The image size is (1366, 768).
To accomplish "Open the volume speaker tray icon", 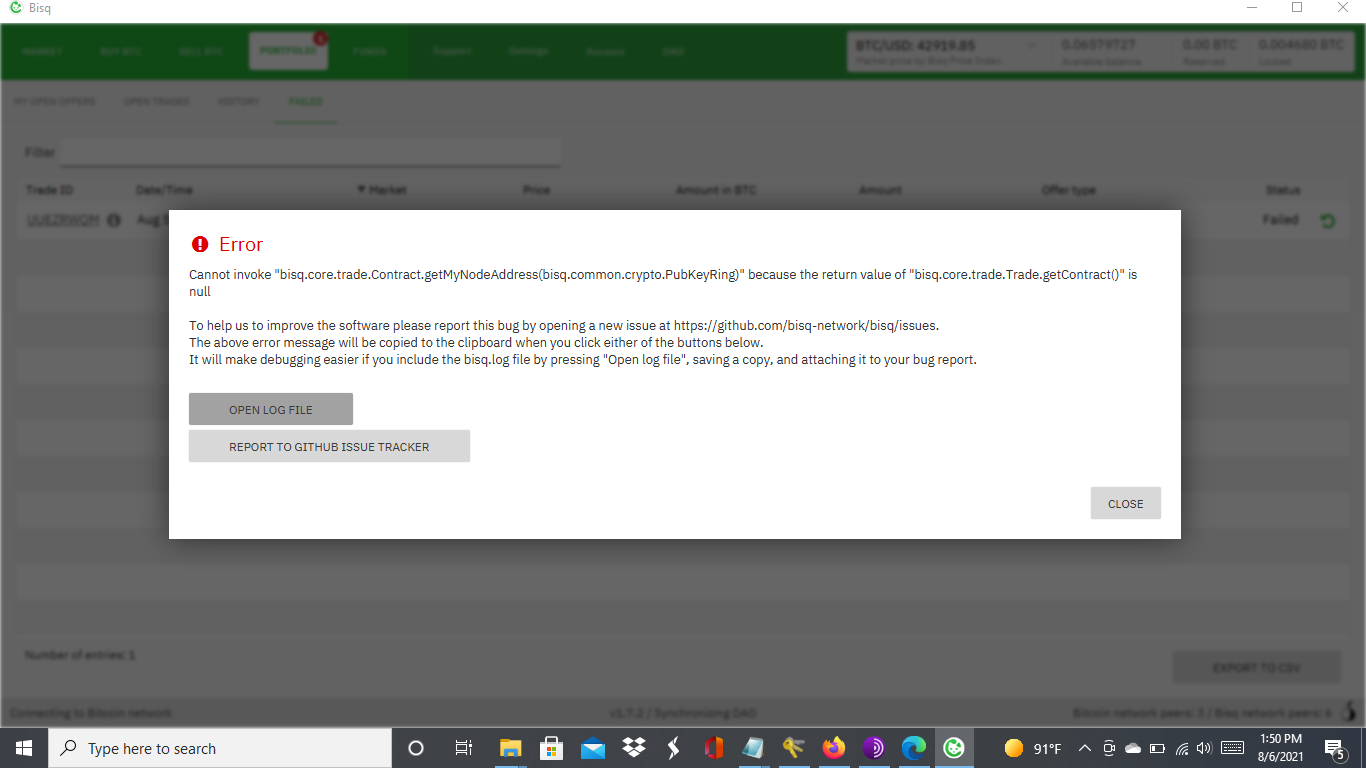I will [1203, 748].
